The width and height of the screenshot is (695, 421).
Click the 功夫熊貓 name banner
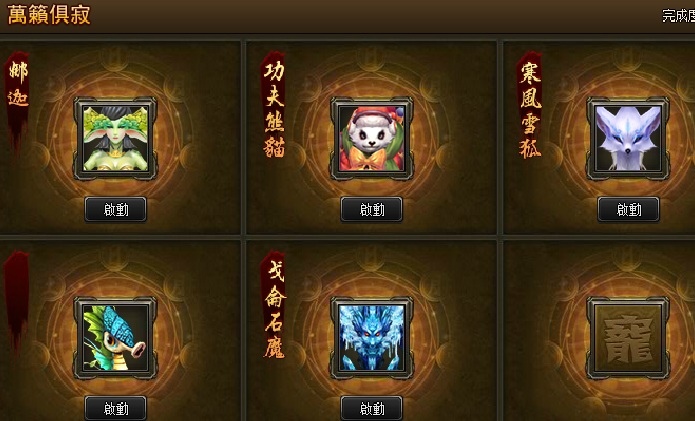pyautogui.click(x=273, y=105)
